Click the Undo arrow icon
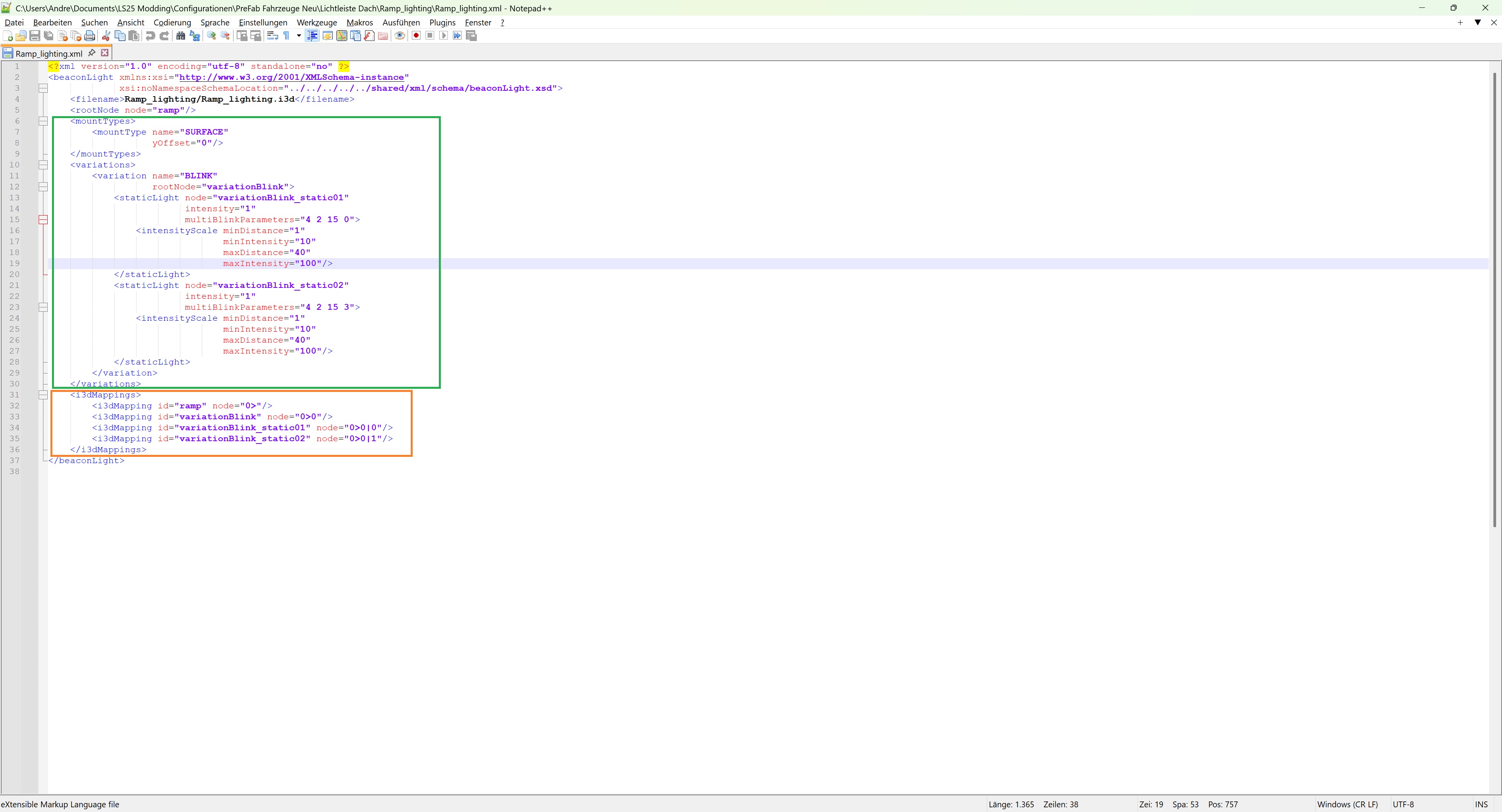 click(151, 36)
